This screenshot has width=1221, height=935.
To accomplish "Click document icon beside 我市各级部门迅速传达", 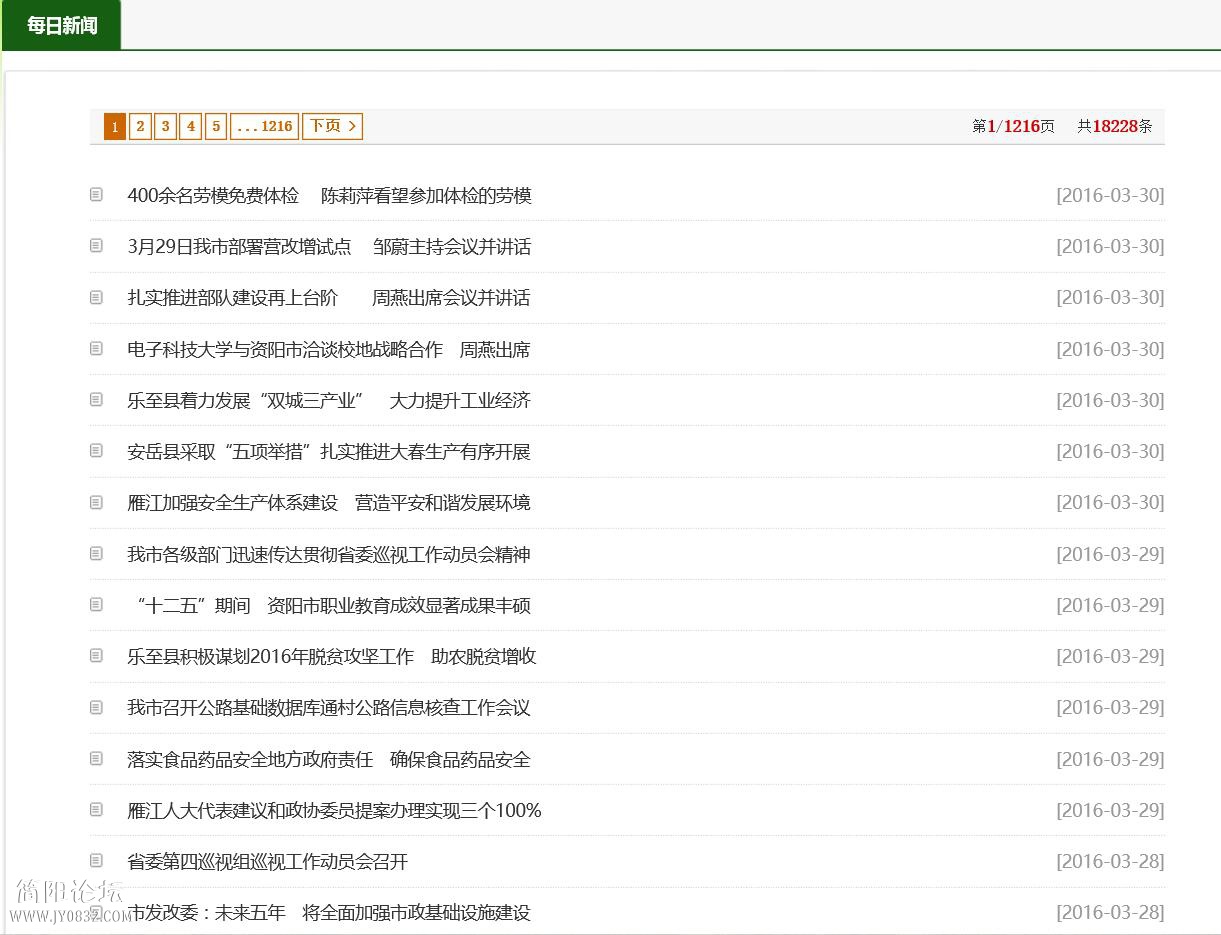I will [x=96, y=553].
